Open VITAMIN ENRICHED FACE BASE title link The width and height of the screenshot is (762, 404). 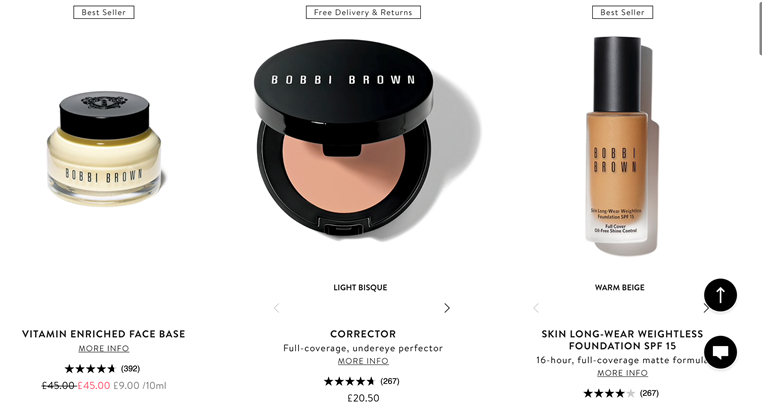click(104, 334)
